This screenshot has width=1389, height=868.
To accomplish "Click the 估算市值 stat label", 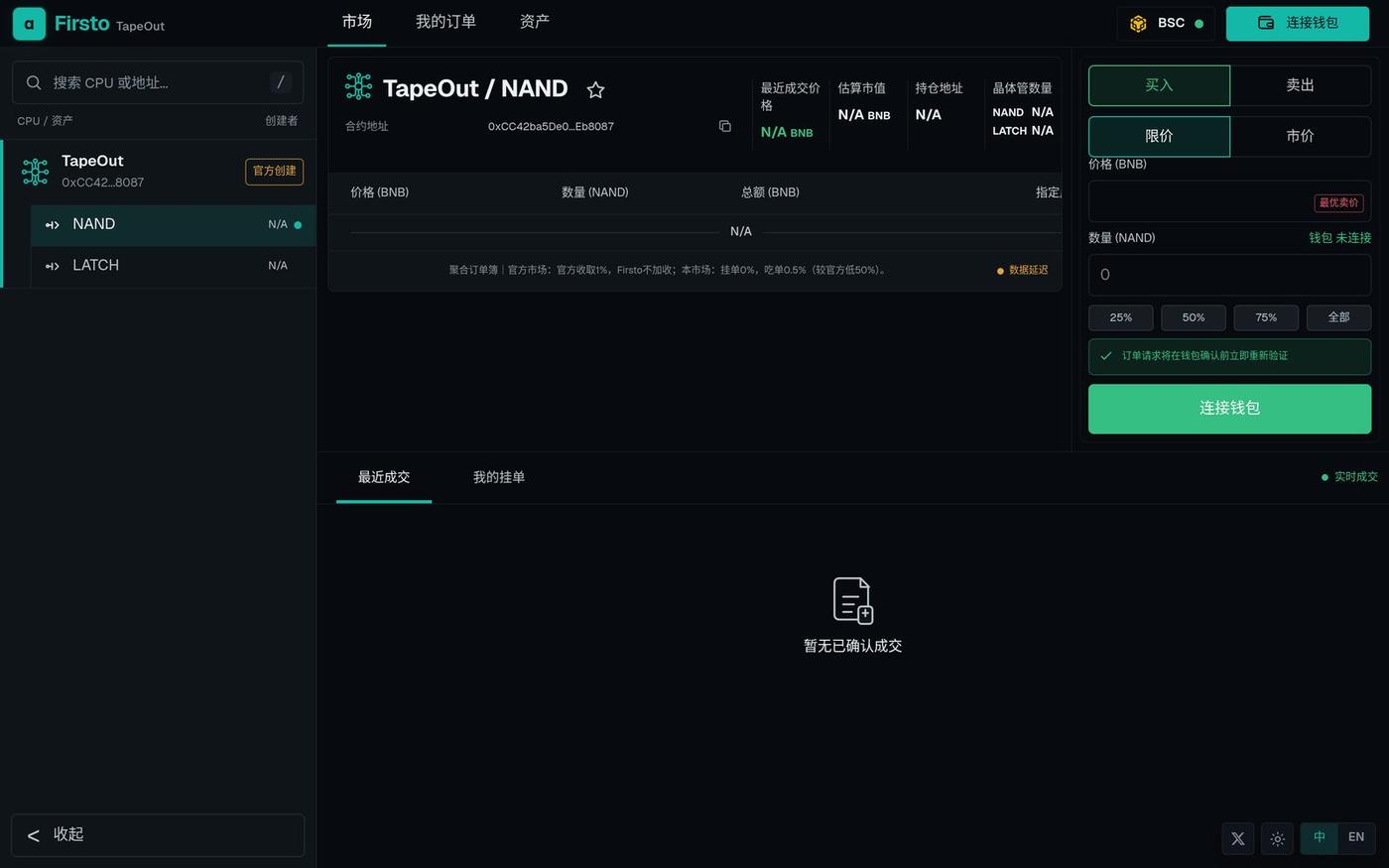I will pos(862,88).
